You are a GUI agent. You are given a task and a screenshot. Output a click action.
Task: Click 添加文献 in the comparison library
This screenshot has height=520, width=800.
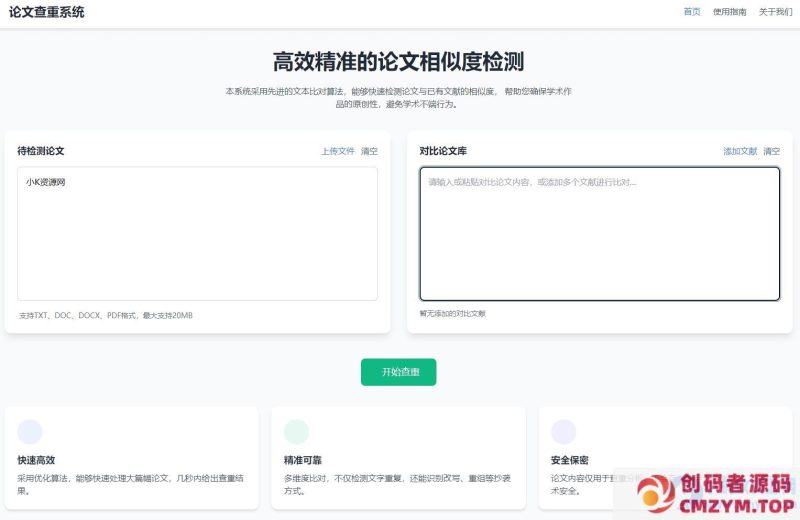740,151
